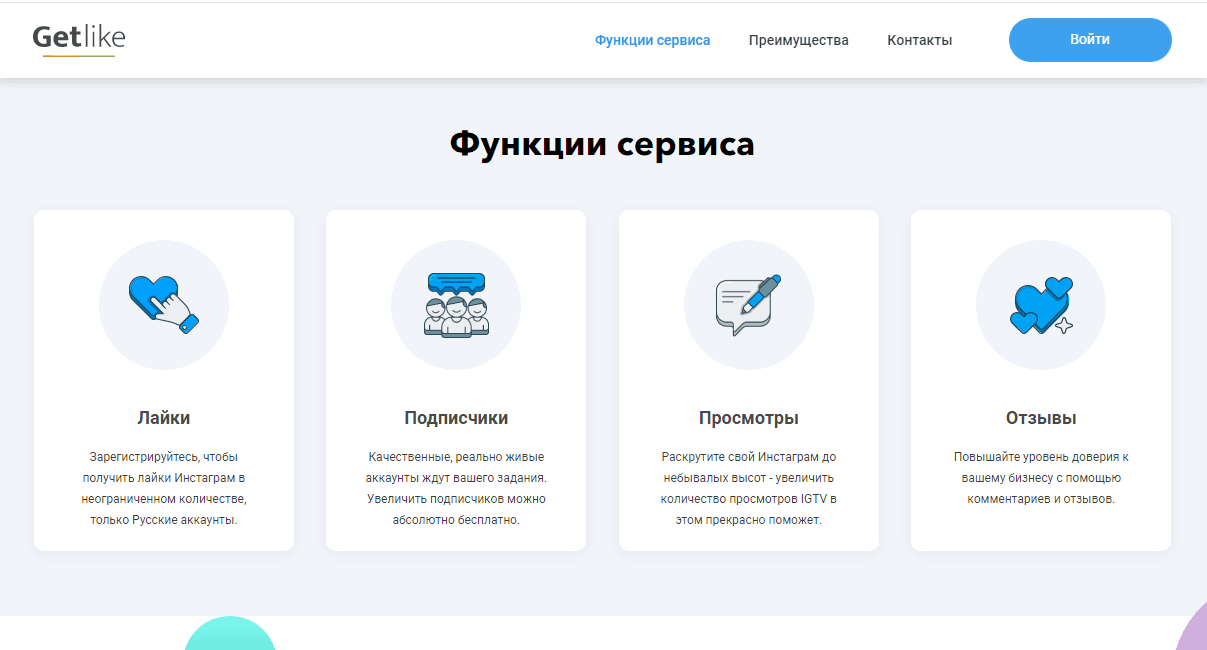Click the hand cursor on the Лайки icon
The image size is (1207, 650).
click(175, 310)
